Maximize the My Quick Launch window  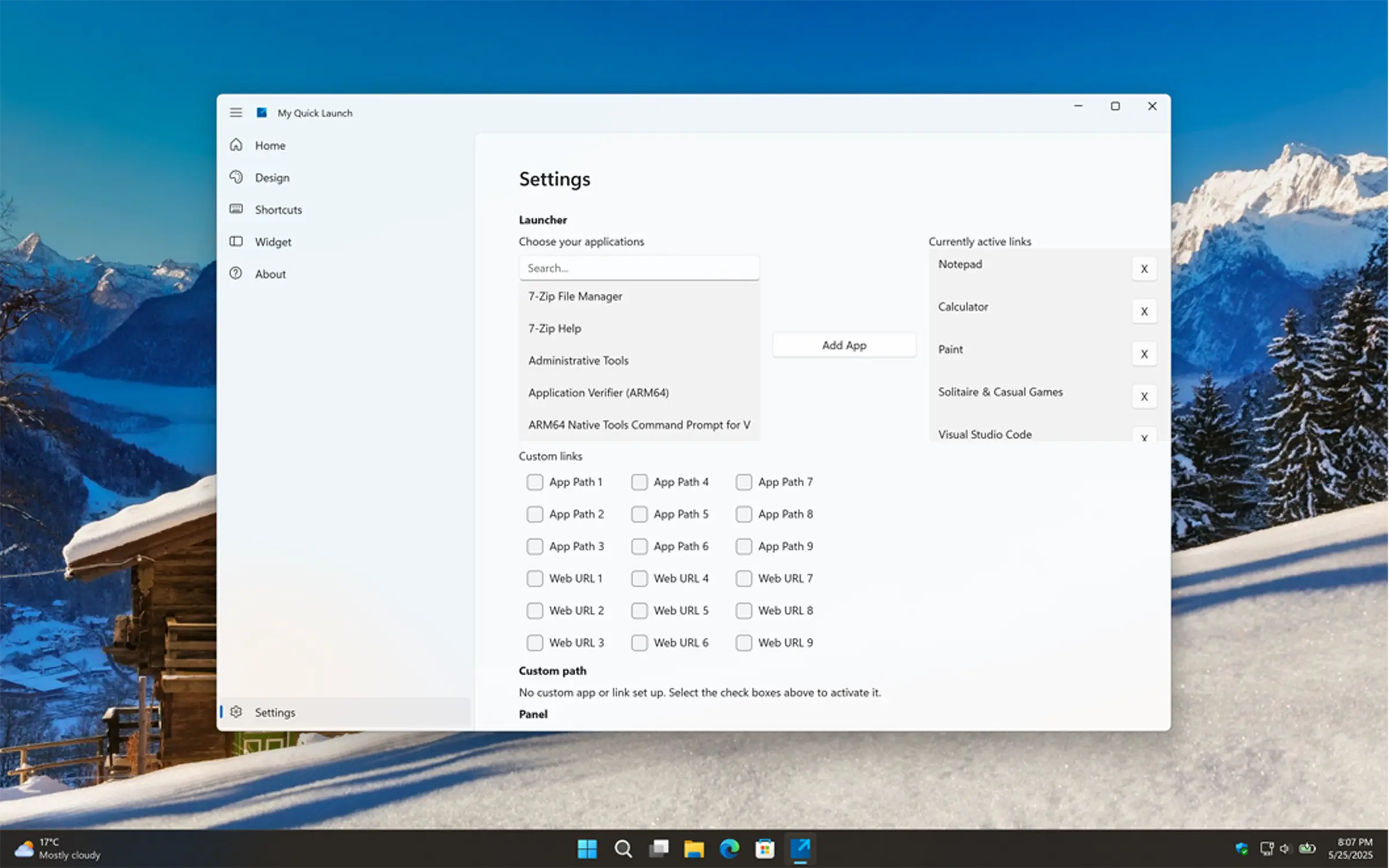1115,106
